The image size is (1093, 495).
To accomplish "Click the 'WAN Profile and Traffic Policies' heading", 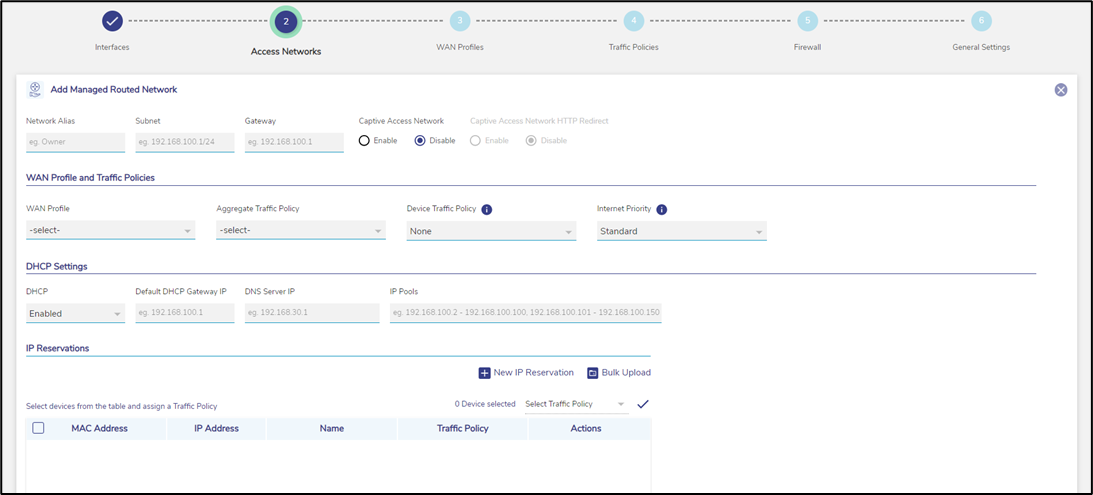I will click(91, 178).
